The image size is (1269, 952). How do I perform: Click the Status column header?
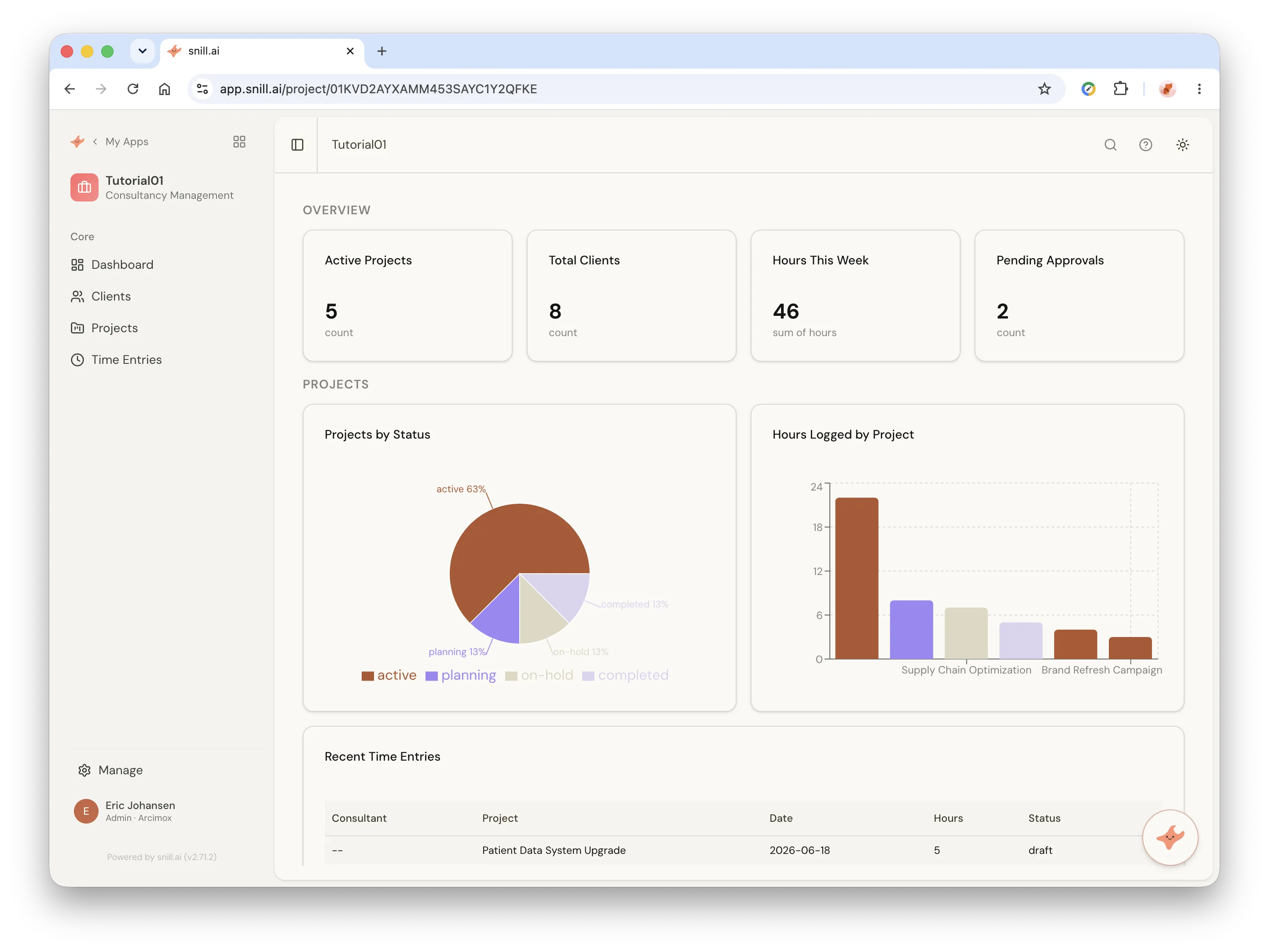[x=1044, y=818]
